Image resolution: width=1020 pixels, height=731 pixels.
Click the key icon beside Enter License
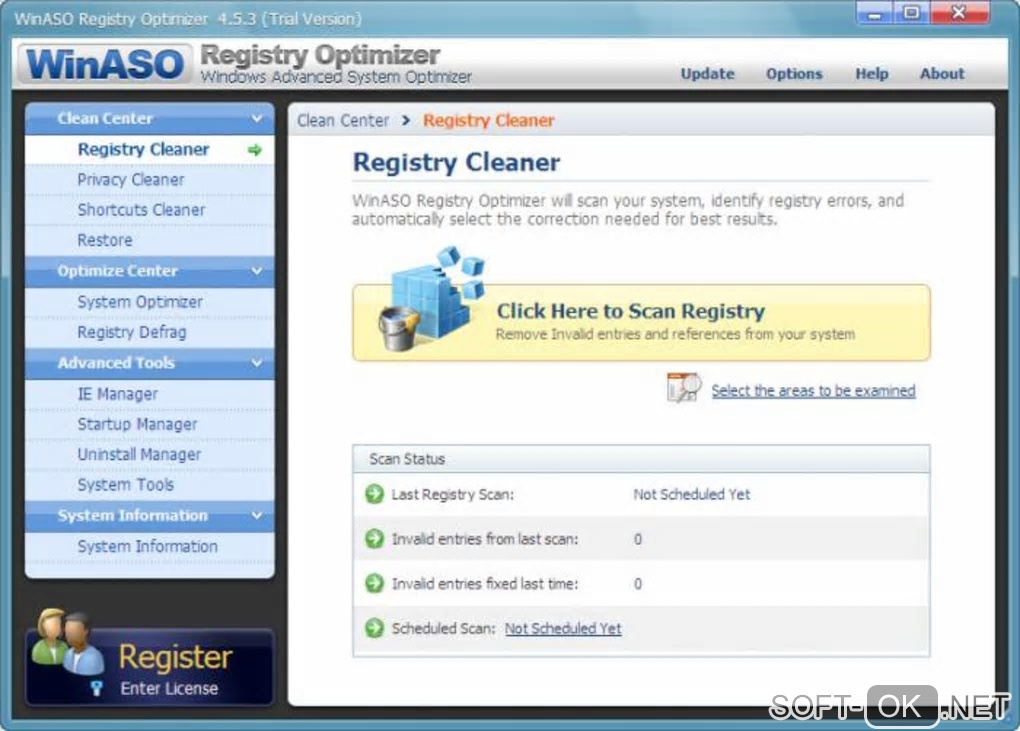pos(97,688)
